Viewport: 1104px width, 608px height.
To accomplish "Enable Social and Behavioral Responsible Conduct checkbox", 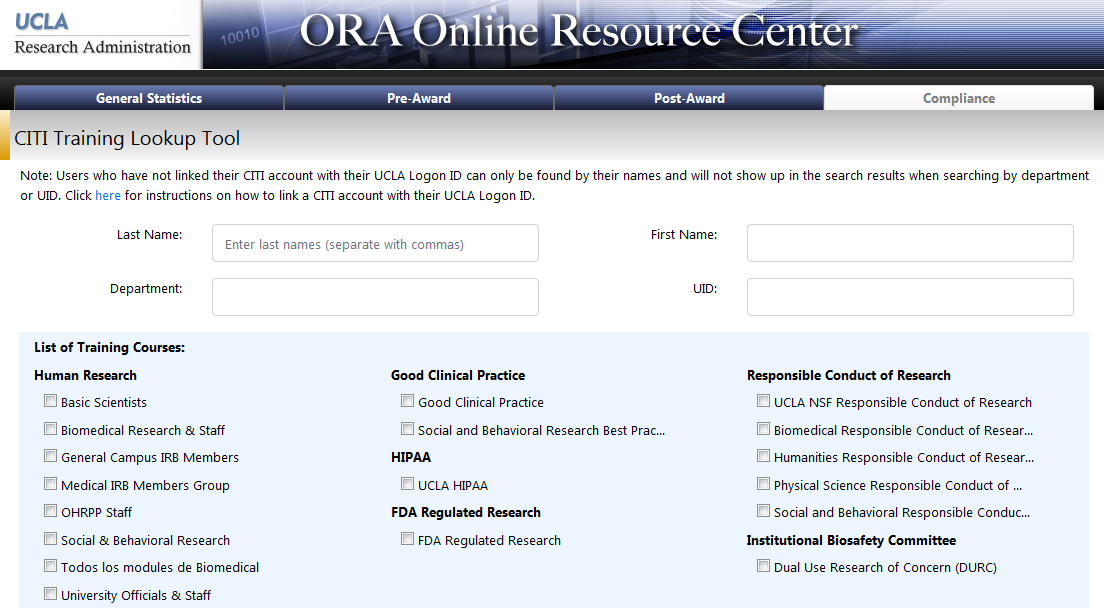I will coord(763,510).
